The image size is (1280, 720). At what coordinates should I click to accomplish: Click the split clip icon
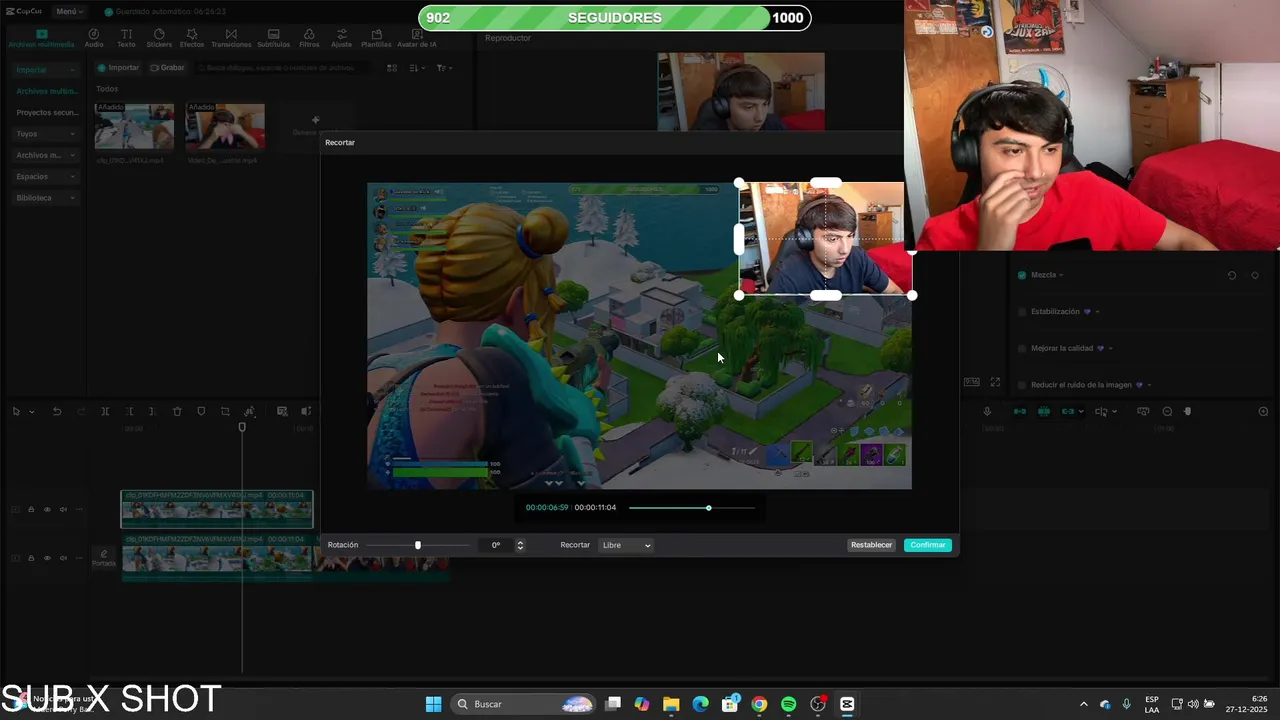pyautogui.click(x=105, y=411)
